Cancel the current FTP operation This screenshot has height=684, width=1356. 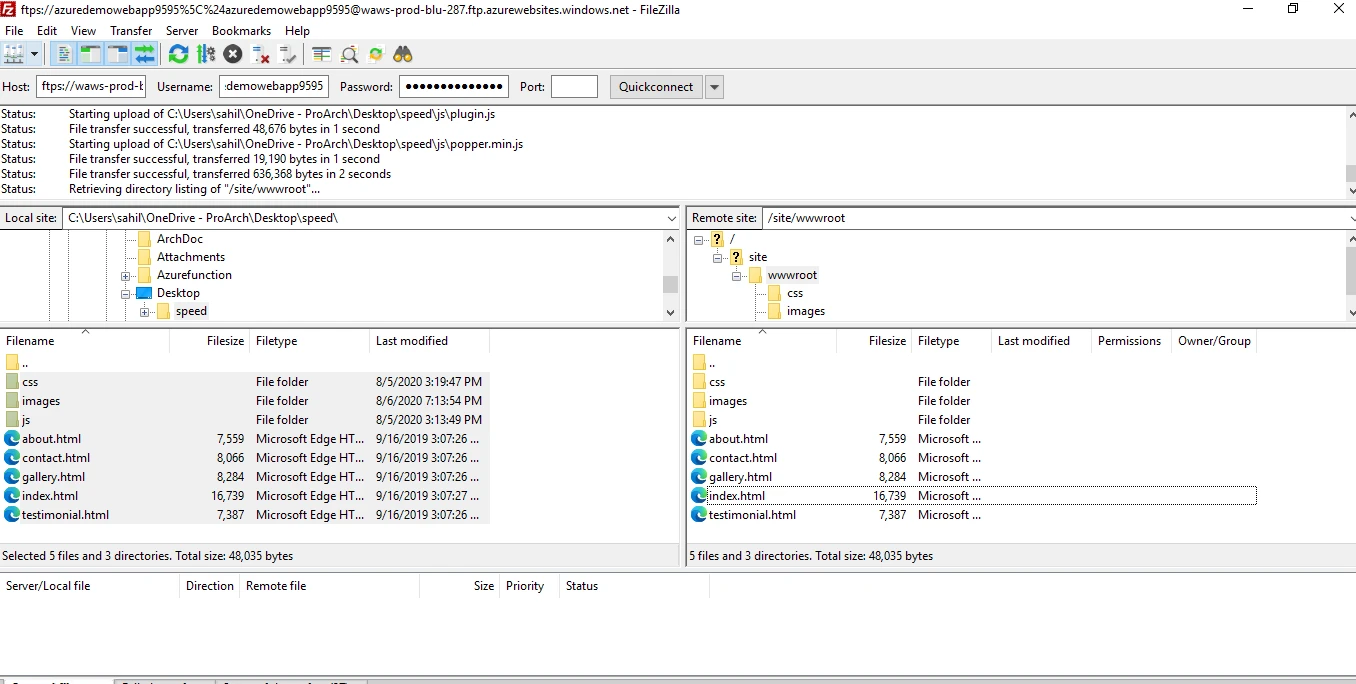click(x=233, y=54)
